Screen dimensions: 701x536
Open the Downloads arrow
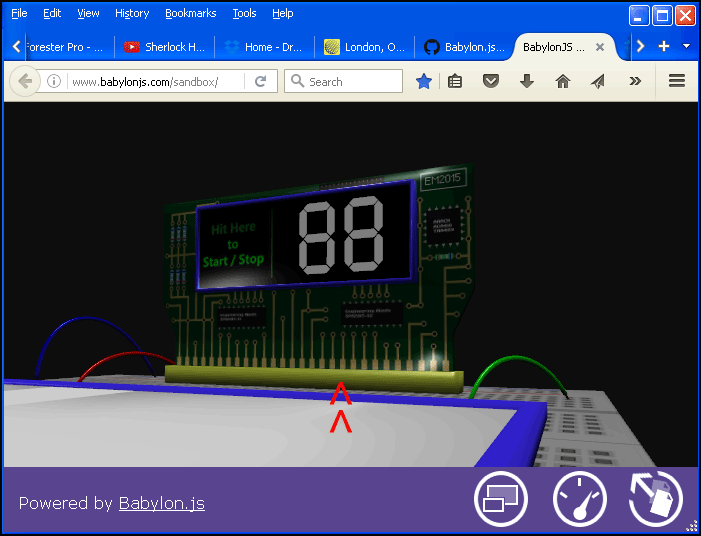point(527,81)
